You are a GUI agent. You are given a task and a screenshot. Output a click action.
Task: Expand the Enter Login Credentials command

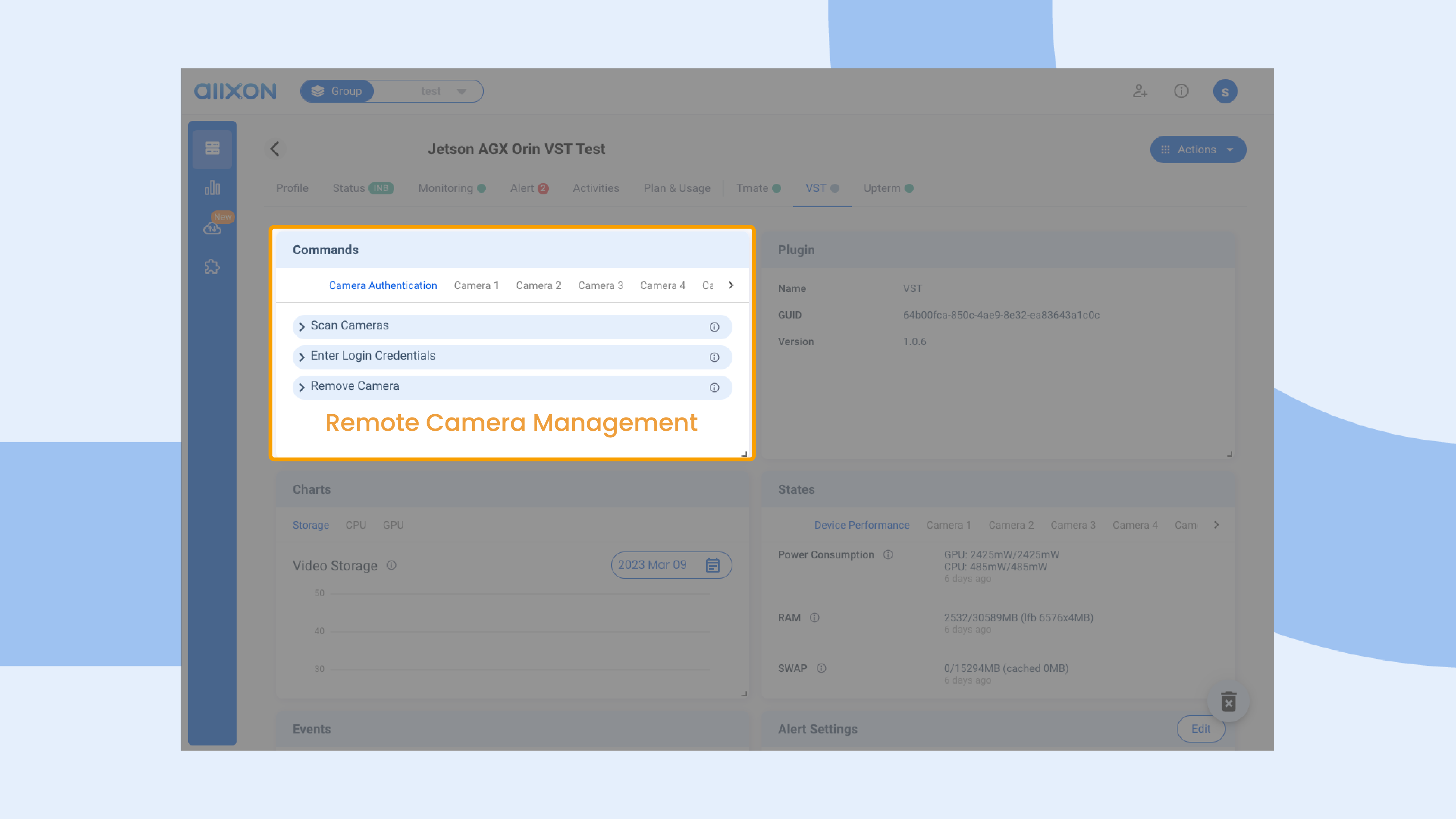pyautogui.click(x=301, y=357)
